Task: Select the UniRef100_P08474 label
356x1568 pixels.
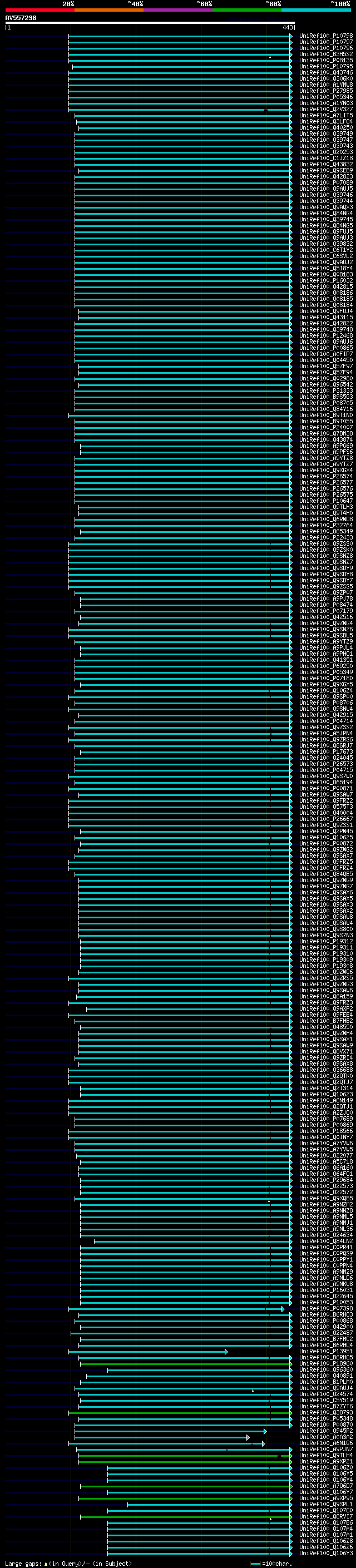Action: (x=326, y=605)
